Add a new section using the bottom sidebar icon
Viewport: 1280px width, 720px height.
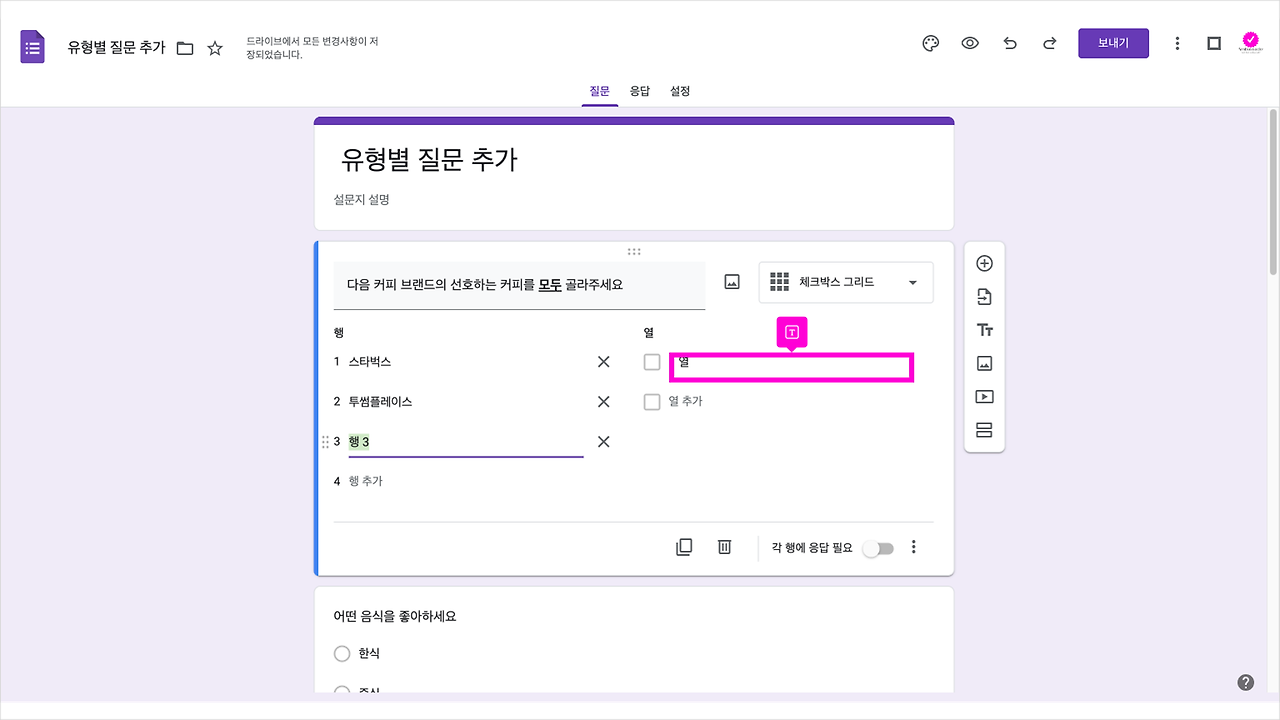(984, 430)
